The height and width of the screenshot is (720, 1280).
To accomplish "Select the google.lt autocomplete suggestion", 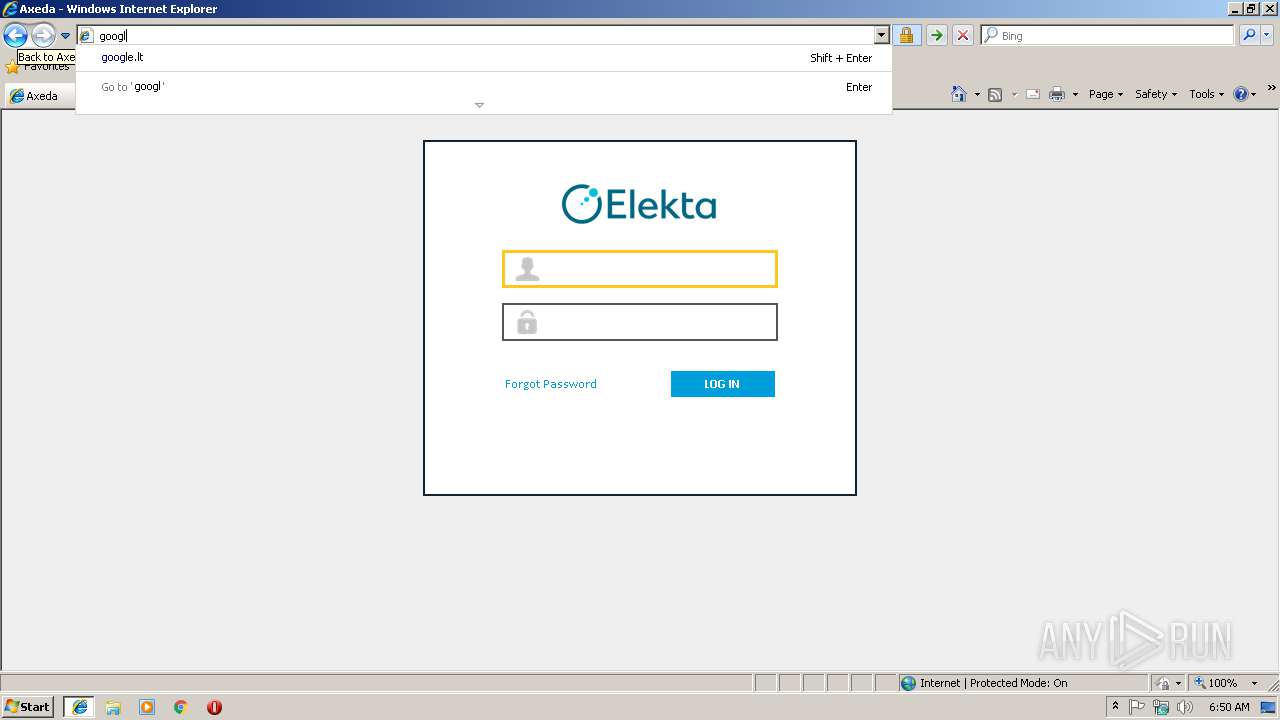I will [x=484, y=58].
